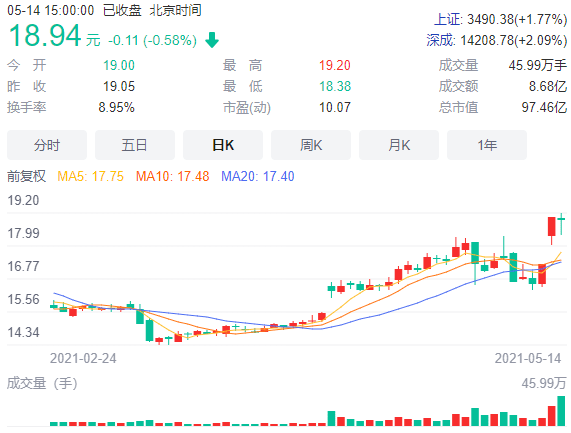Viewport: 571px width, 433px height.
Task: Click the 今开 value 19.00
Action: coord(119,66)
